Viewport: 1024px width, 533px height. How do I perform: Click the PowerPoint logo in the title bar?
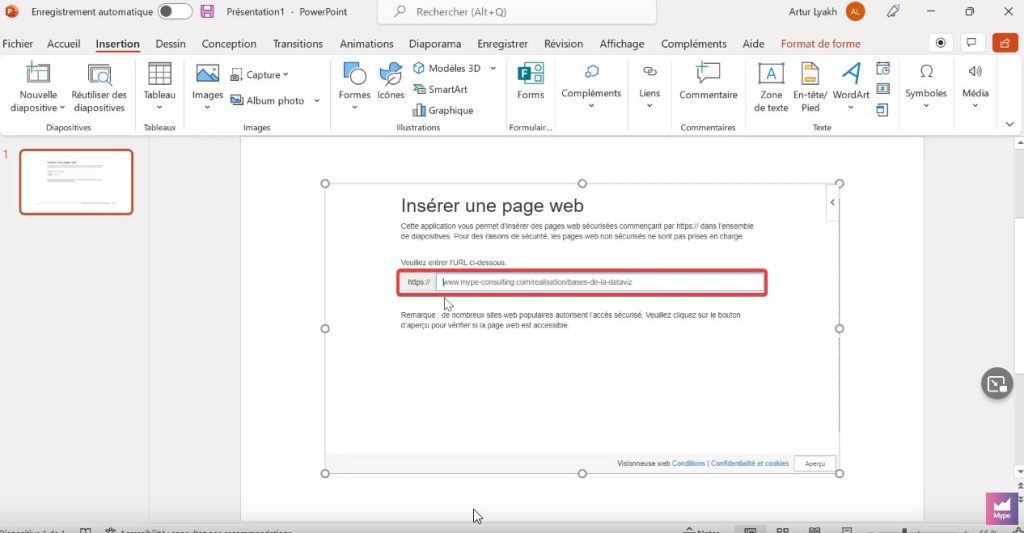11,11
